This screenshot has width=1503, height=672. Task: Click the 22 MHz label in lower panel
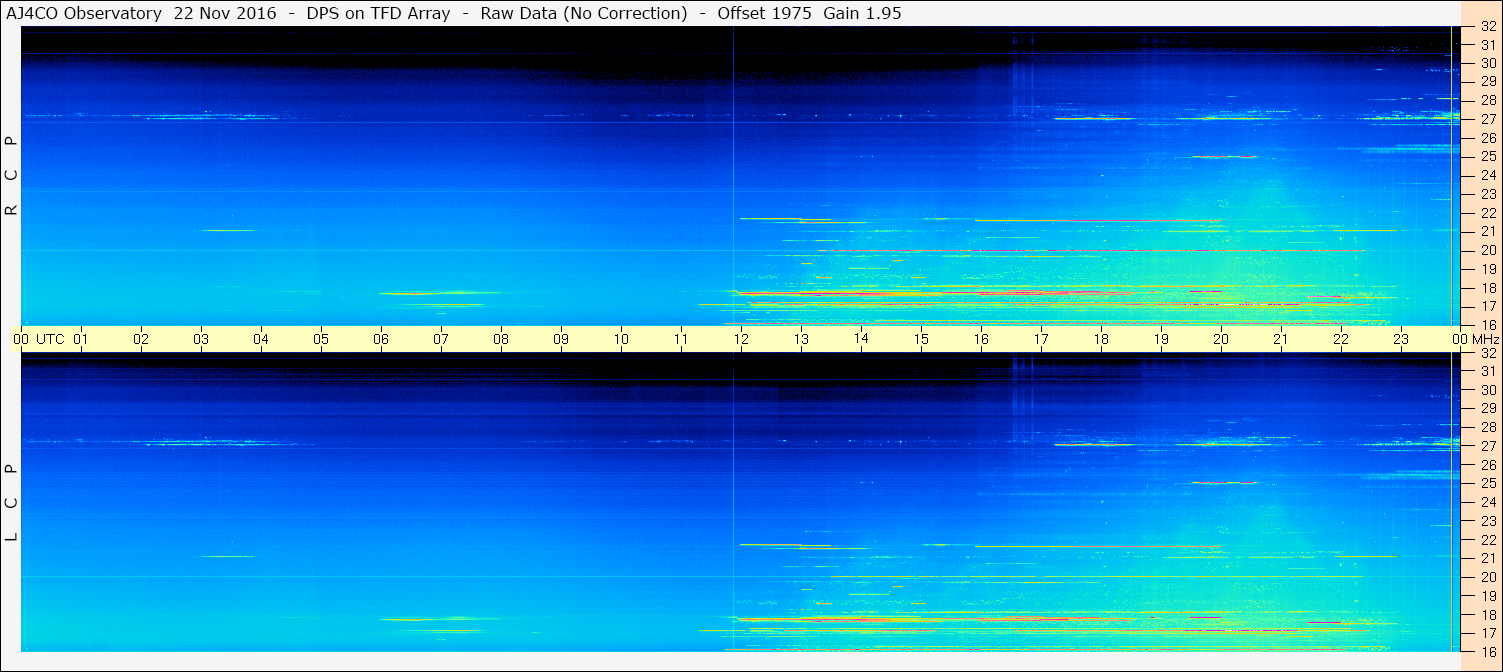coord(1488,539)
